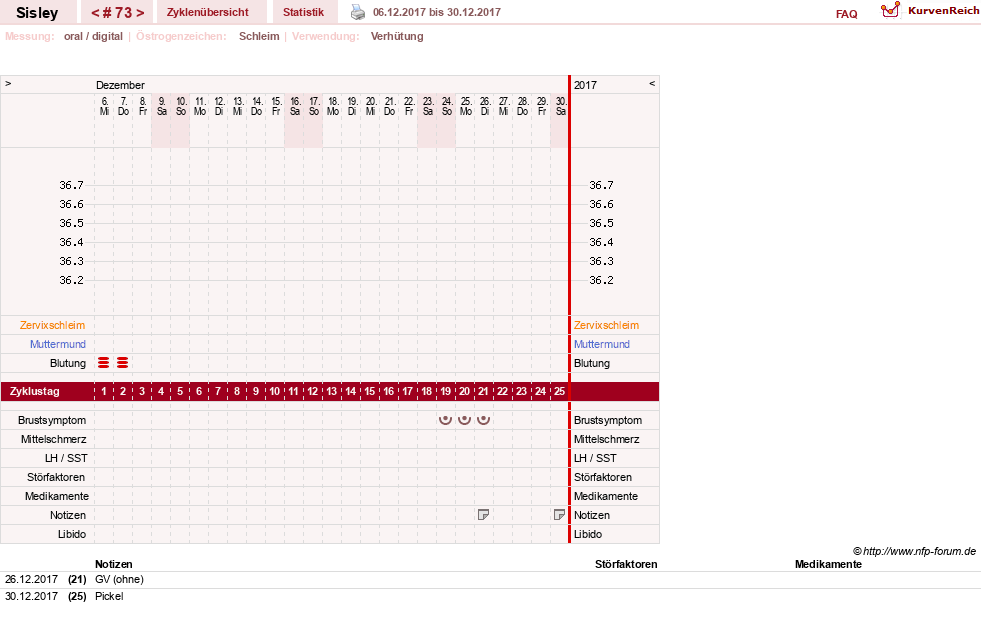
Task: Click breast symptom icon on cycle day 20
Action: pyautogui.click(x=464, y=420)
